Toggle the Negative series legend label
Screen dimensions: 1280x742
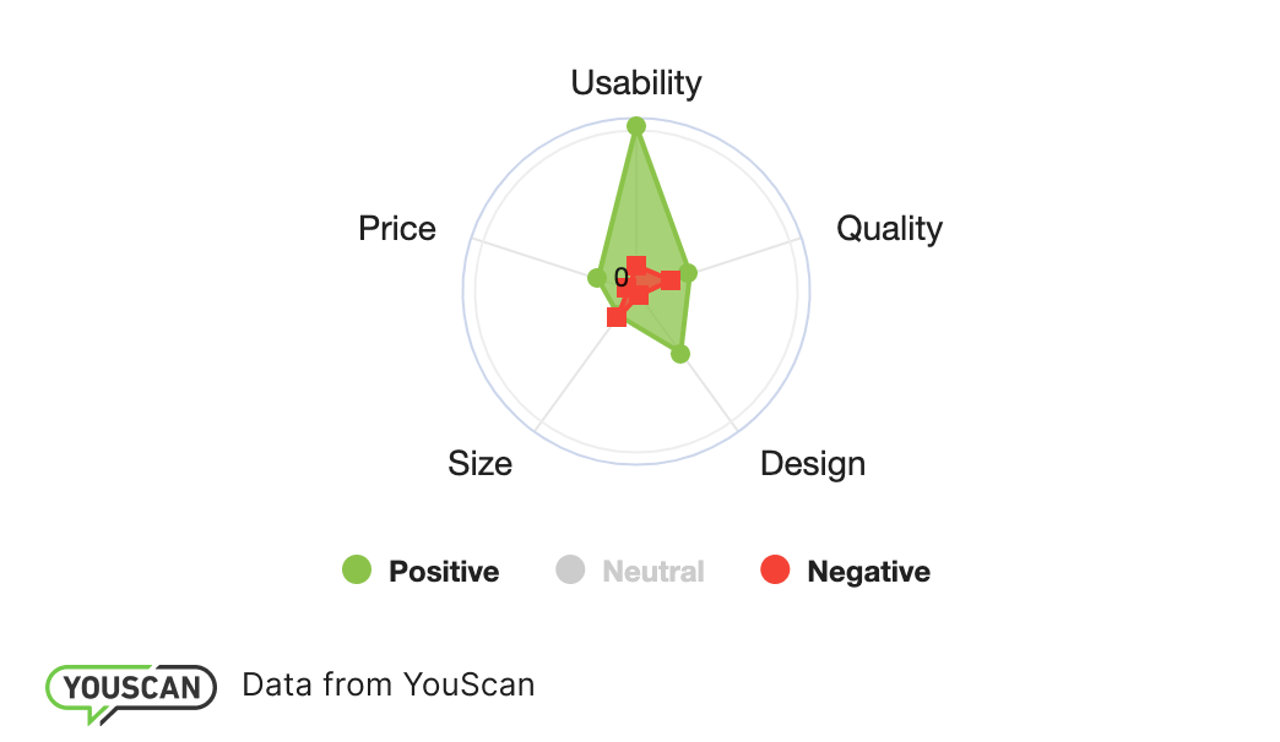click(868, 572)
